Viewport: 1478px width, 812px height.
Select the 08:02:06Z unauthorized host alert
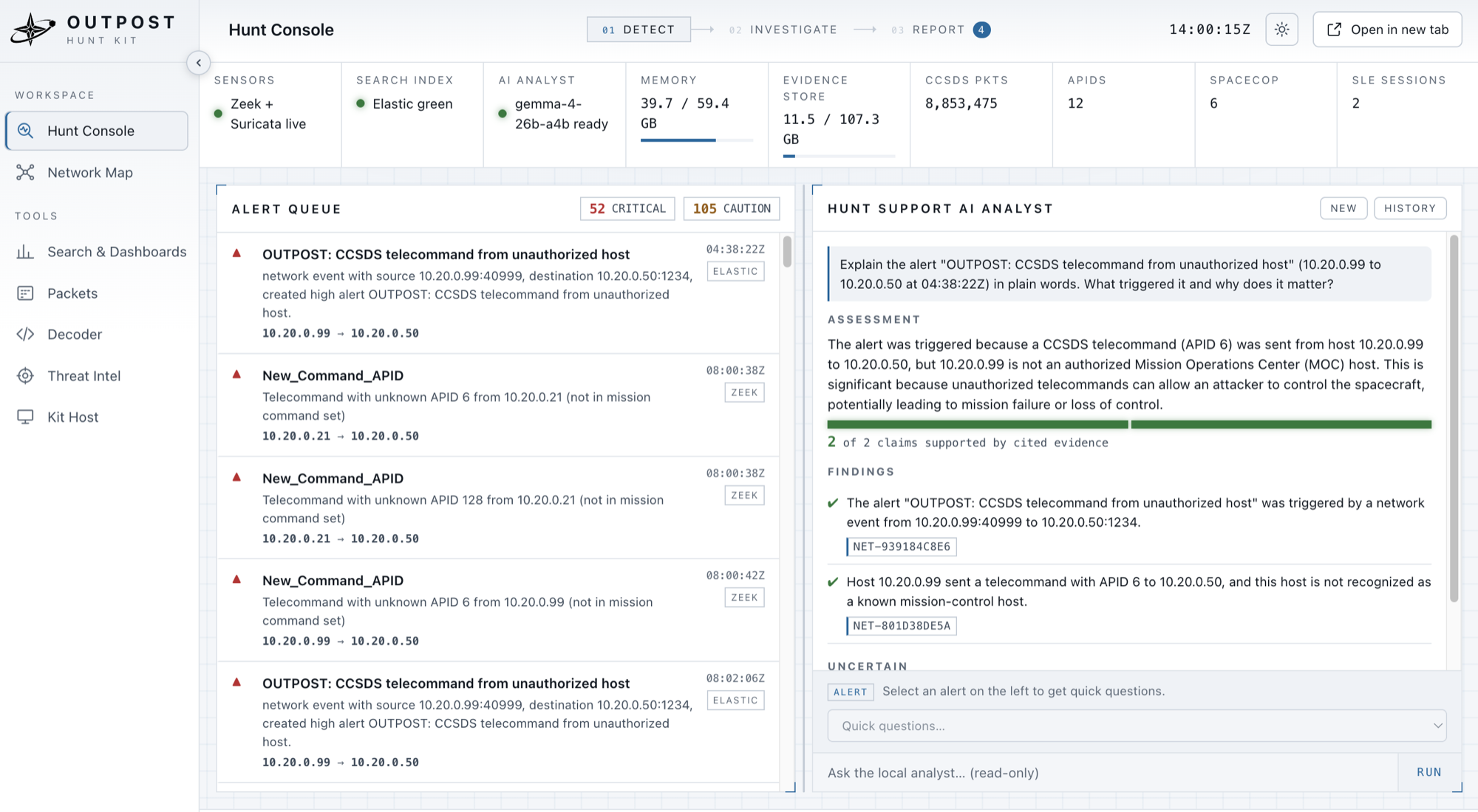point(498,723)
